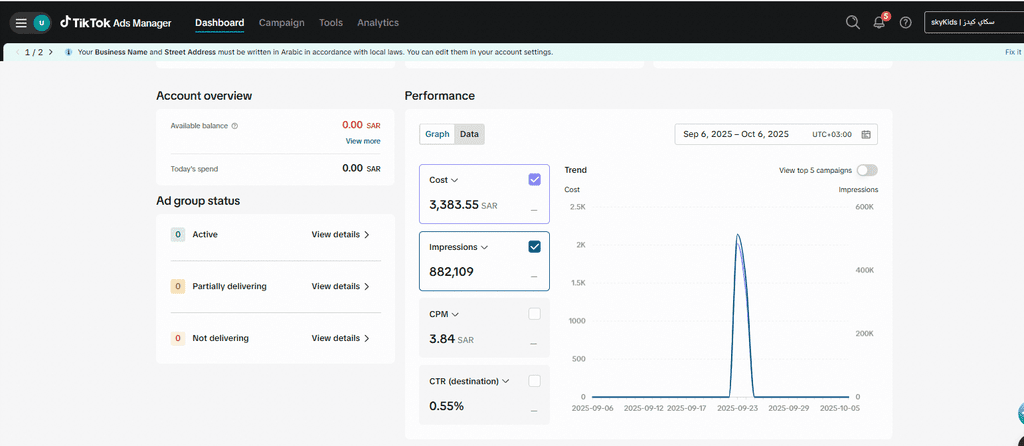View details for Partially delivering ad groups
The image size is (1024, 446).
click(x=340, y=286)
